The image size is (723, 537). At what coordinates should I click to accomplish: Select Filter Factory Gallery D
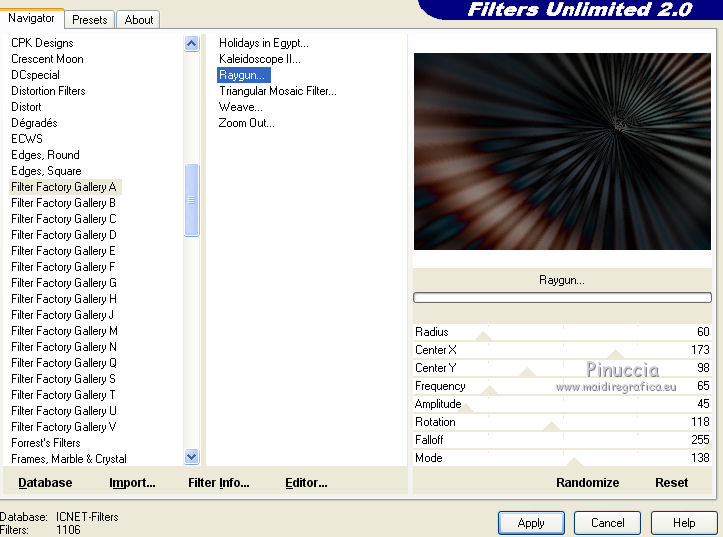(64, 235)
